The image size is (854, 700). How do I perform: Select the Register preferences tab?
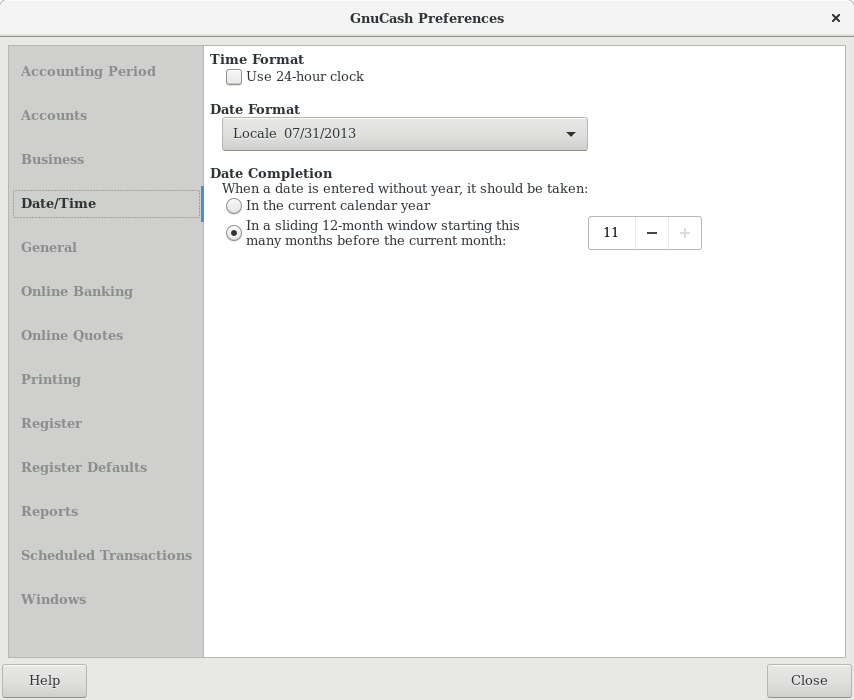[51, 424]
